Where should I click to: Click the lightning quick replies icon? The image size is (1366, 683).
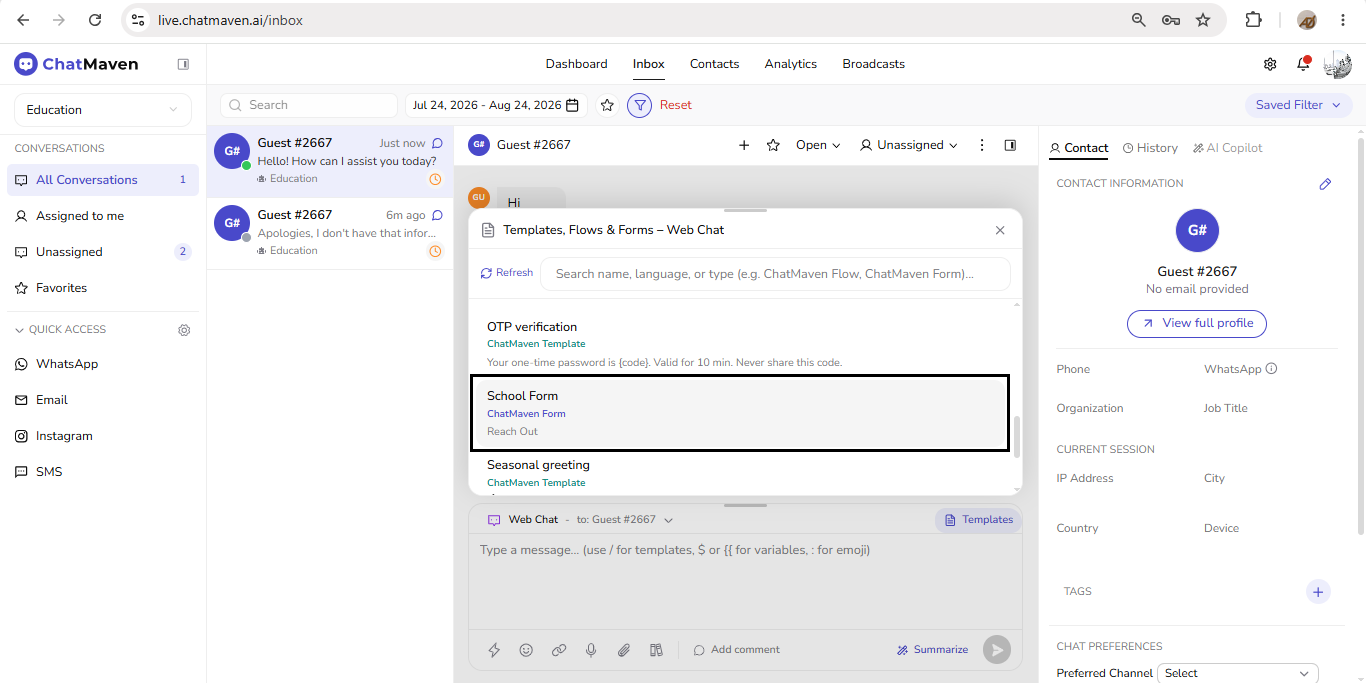click(494, 650)
